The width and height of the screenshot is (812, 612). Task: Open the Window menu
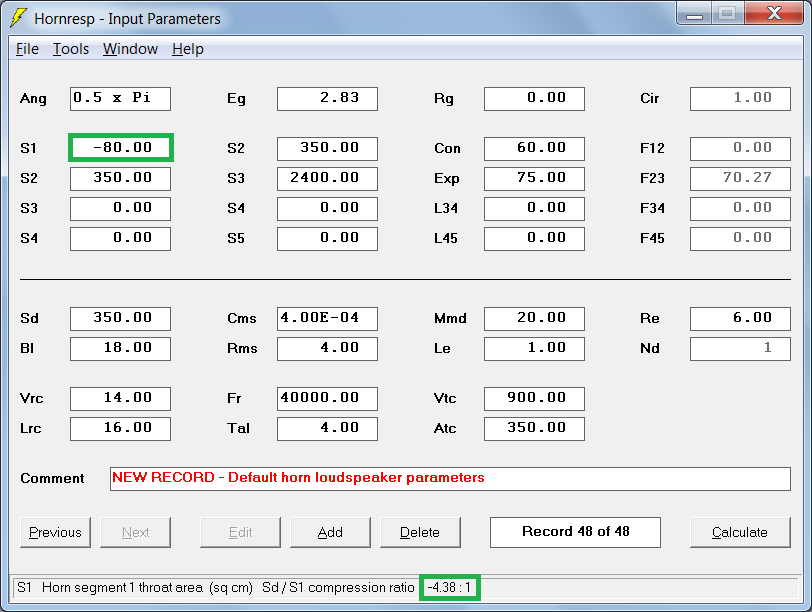pos(130,49)
